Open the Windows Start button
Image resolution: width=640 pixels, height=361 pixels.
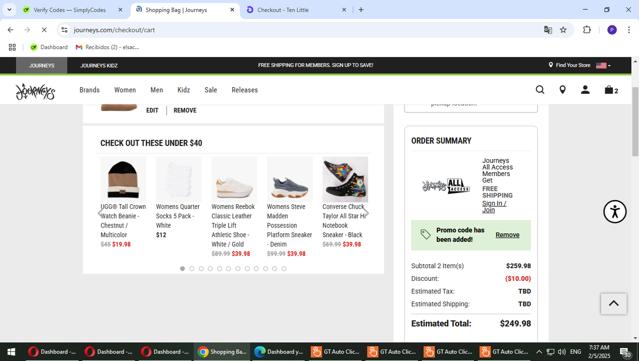click(x=11, y=352)
